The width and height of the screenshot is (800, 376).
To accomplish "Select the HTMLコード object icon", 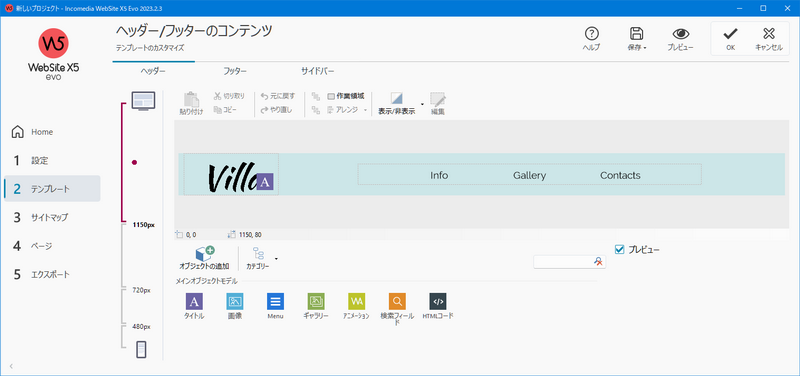I will pos(438,306).
